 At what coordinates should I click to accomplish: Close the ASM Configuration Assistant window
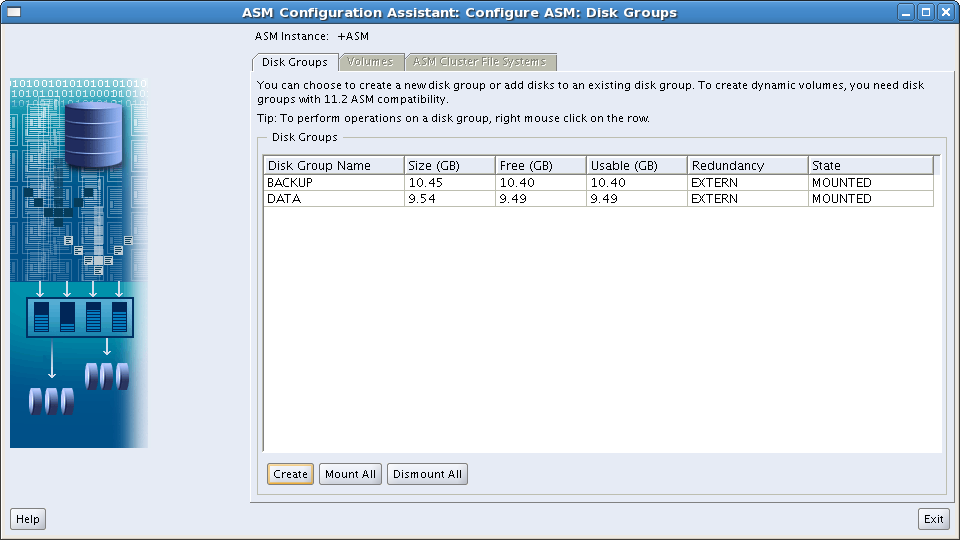(x=946, y=12)
